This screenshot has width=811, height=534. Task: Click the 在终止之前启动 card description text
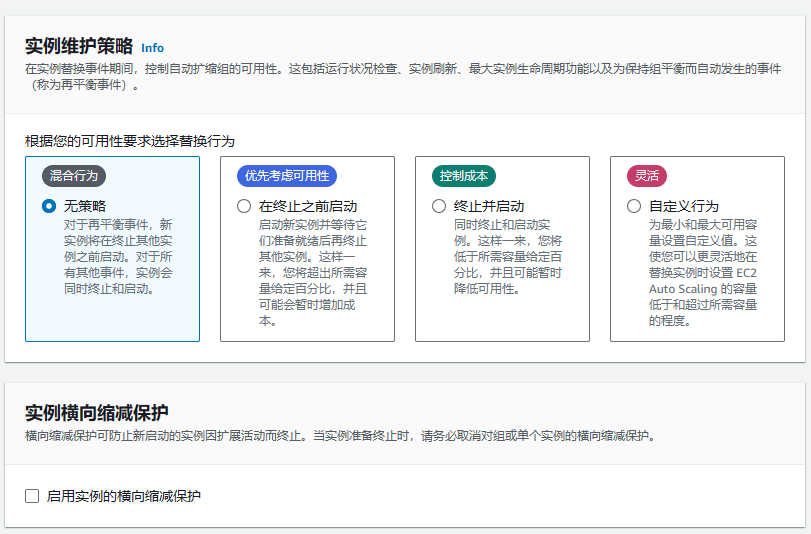pos(313,273)
